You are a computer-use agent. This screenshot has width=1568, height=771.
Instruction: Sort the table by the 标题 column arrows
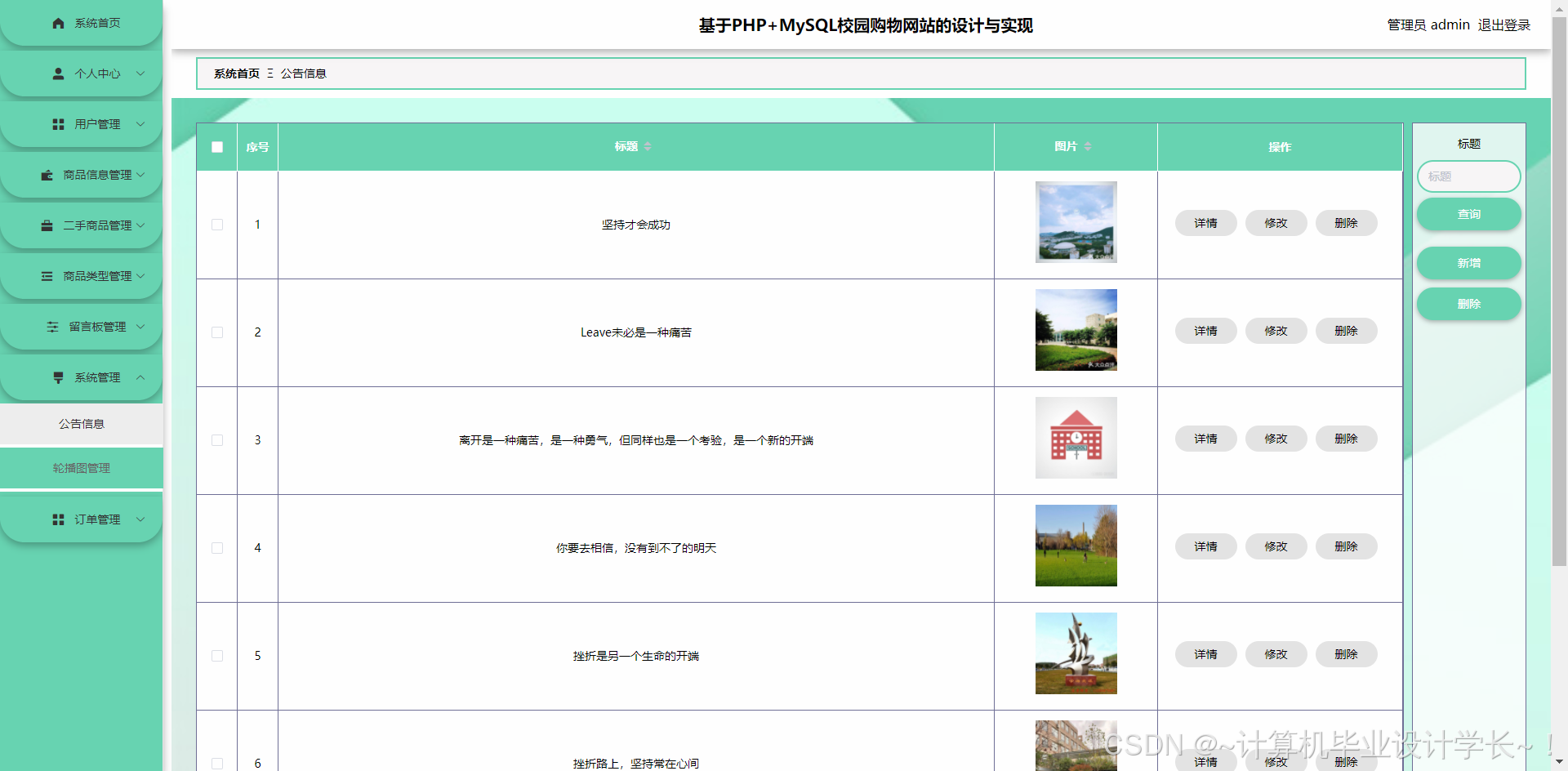[648, 146]
